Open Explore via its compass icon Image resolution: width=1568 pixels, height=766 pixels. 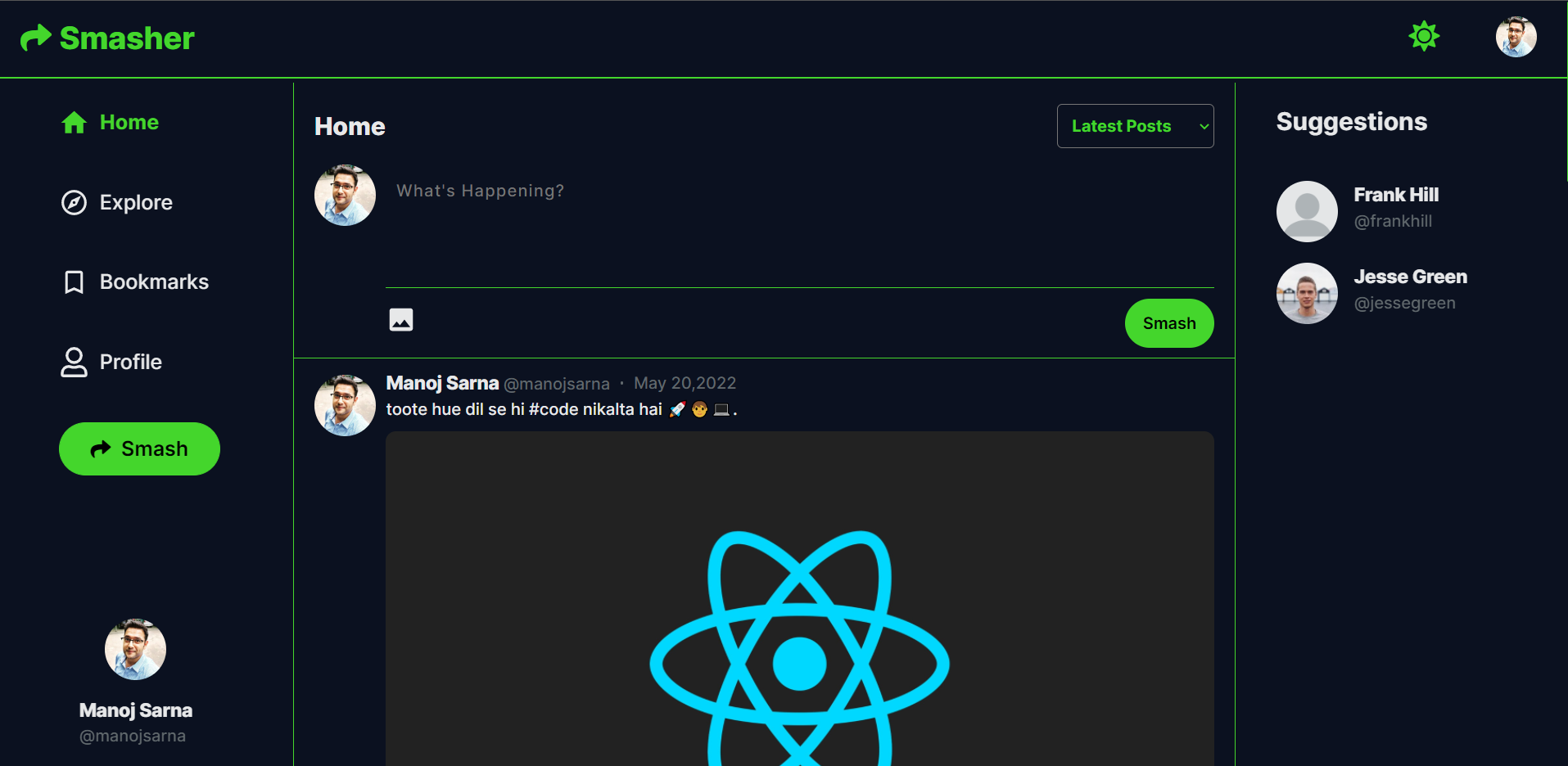[x=73, y=202]
